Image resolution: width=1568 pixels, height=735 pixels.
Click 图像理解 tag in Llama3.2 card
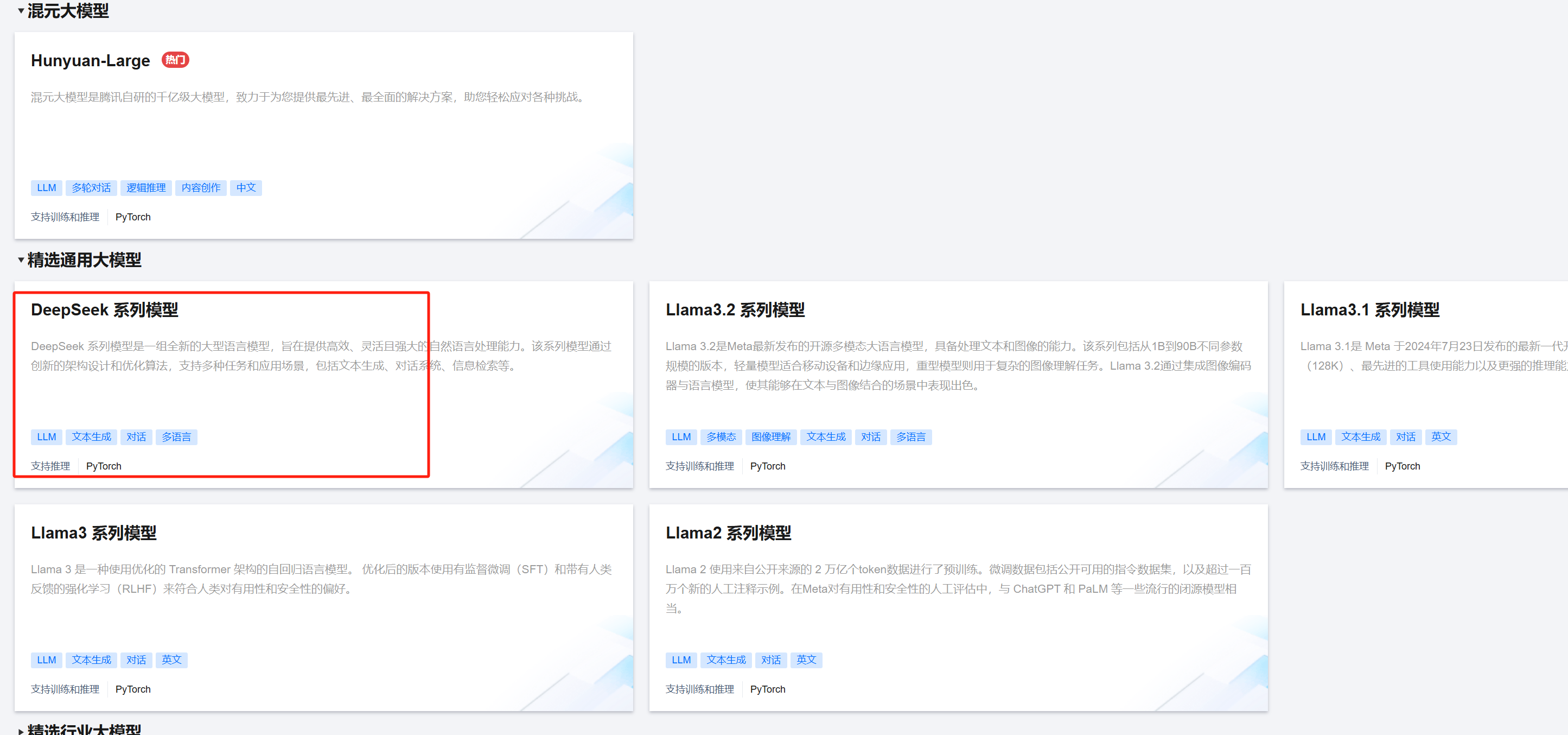click(x=770, y=436)
